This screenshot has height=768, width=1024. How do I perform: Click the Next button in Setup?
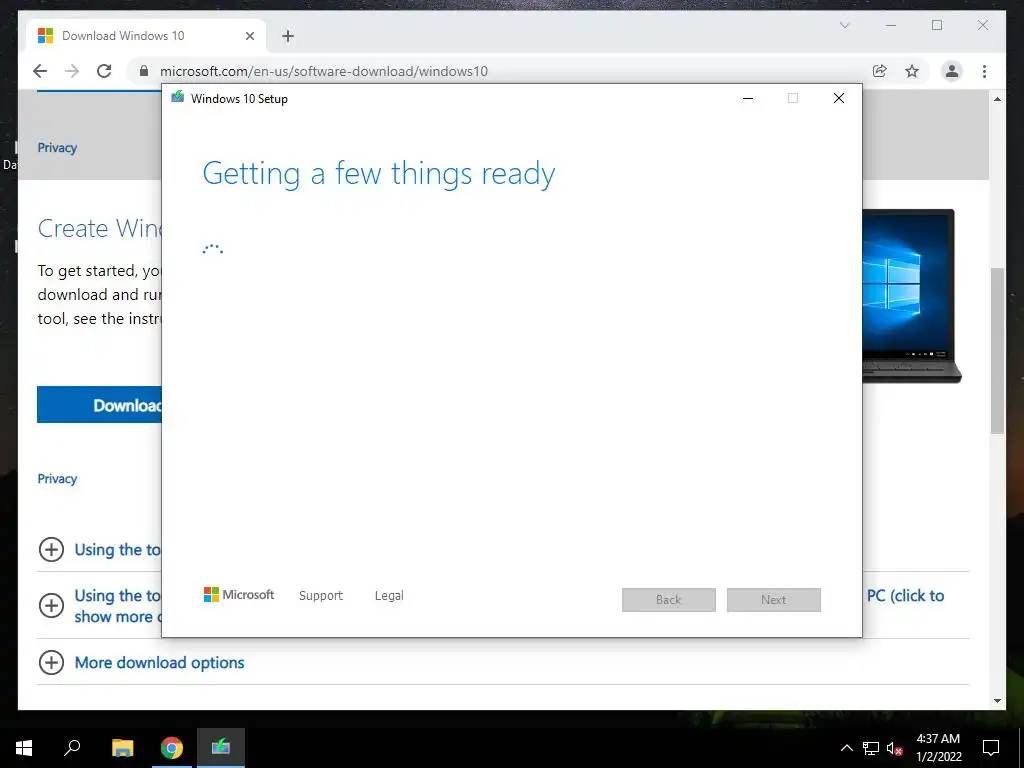click(x=774, y=600)
